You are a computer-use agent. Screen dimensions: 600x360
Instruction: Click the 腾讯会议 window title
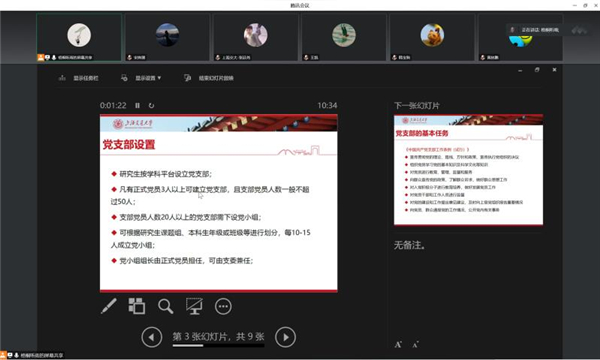300,5
